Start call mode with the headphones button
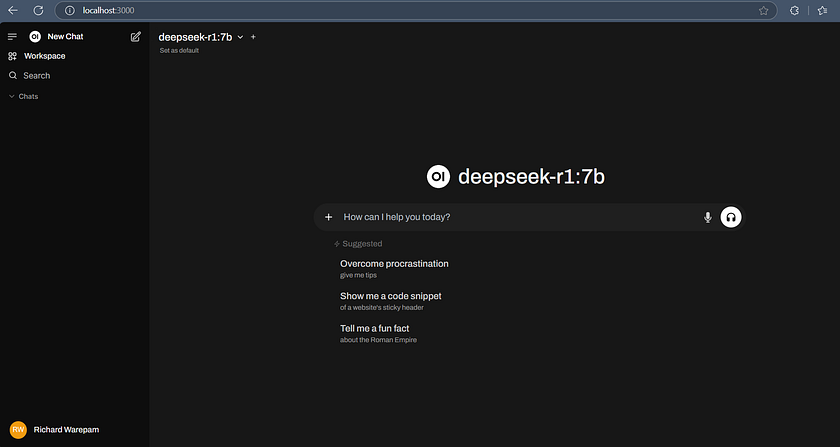The width and height of the screenshot is (840, 447). (x=731, y=217)
